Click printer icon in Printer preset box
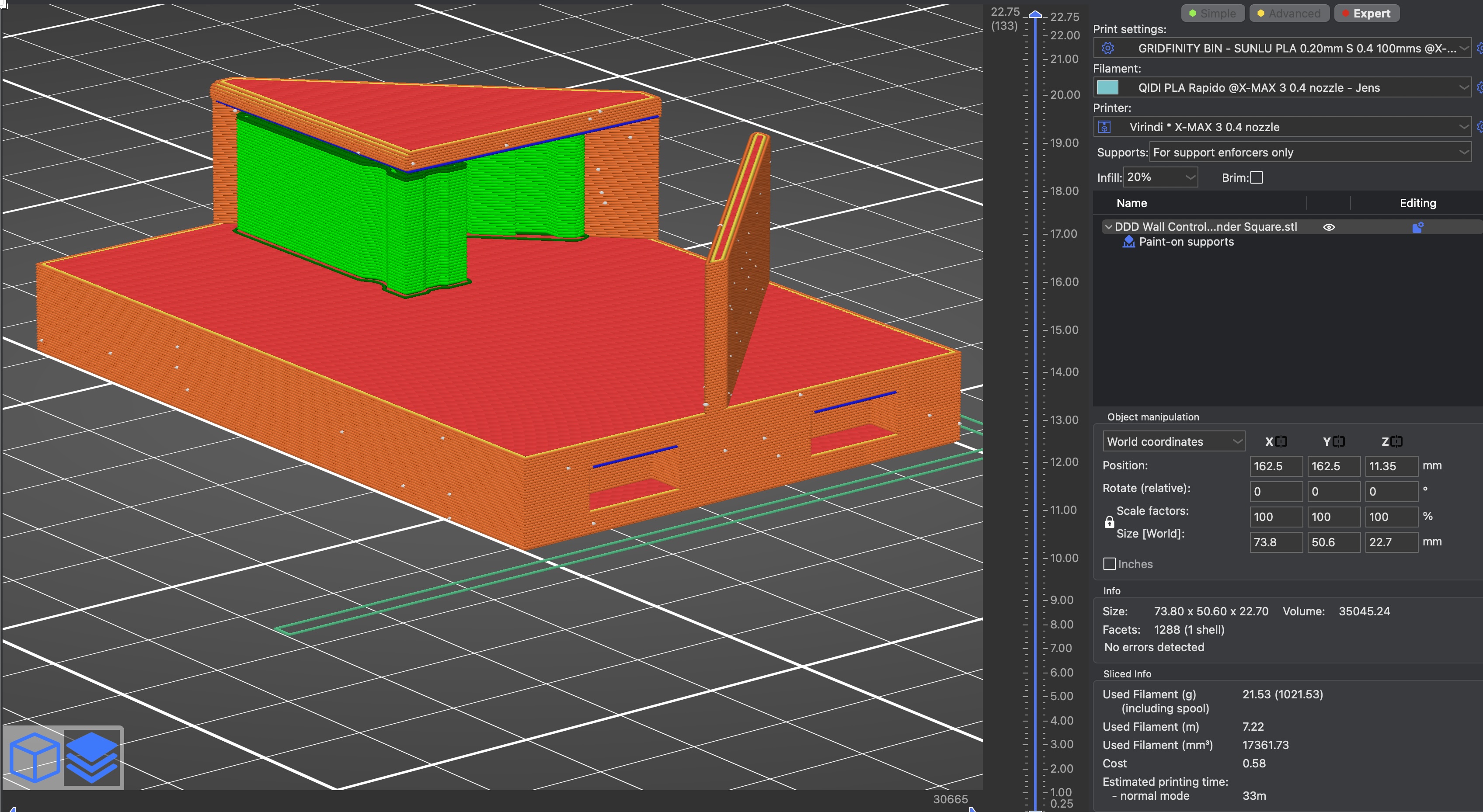 (x=1104, y=127)
